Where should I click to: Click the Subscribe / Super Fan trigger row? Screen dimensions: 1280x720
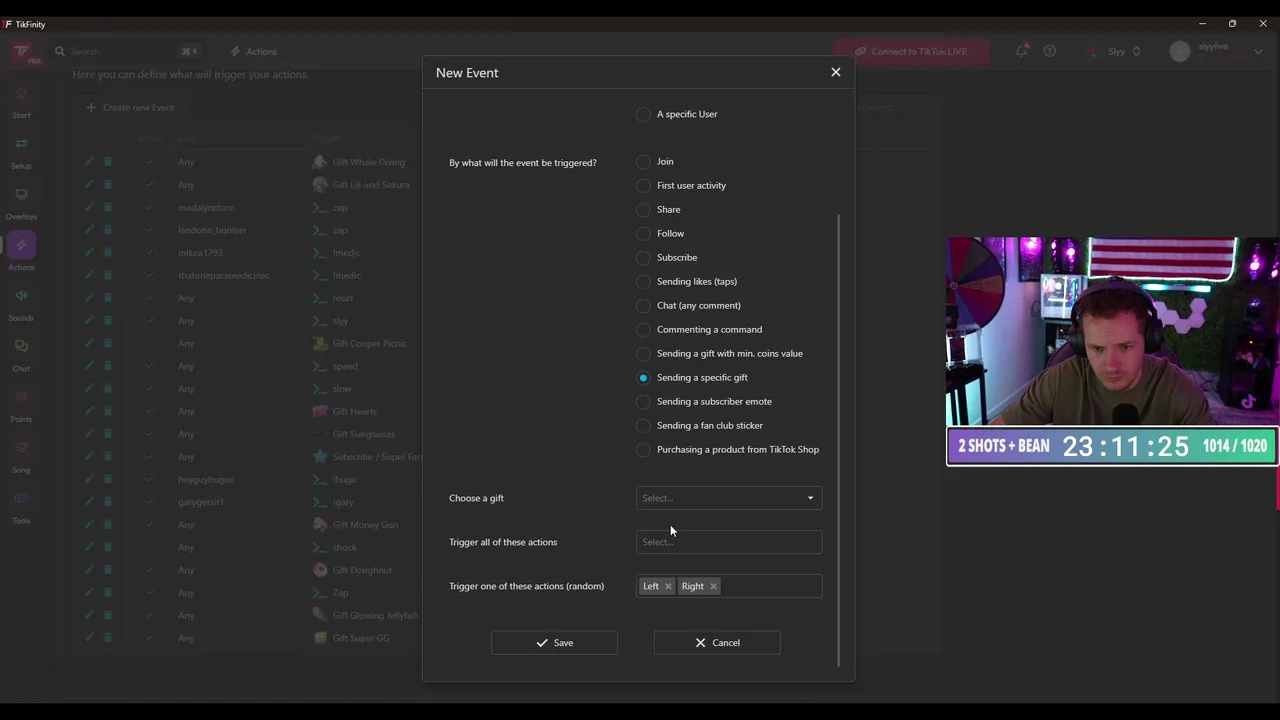pyautogui.click(x=367, y=457)
